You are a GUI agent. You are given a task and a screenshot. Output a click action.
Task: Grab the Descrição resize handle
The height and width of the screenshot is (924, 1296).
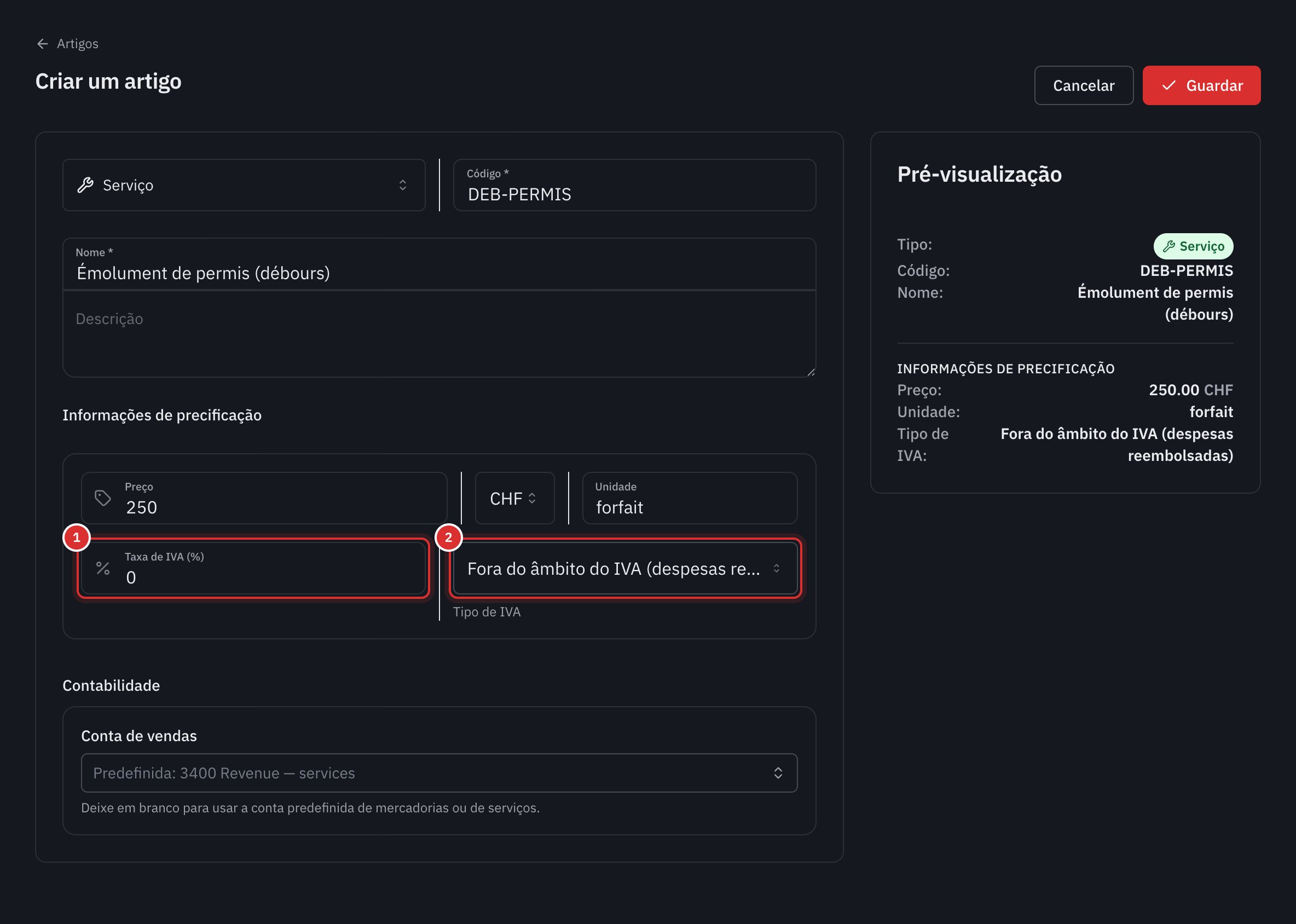(x=811, y=372)
